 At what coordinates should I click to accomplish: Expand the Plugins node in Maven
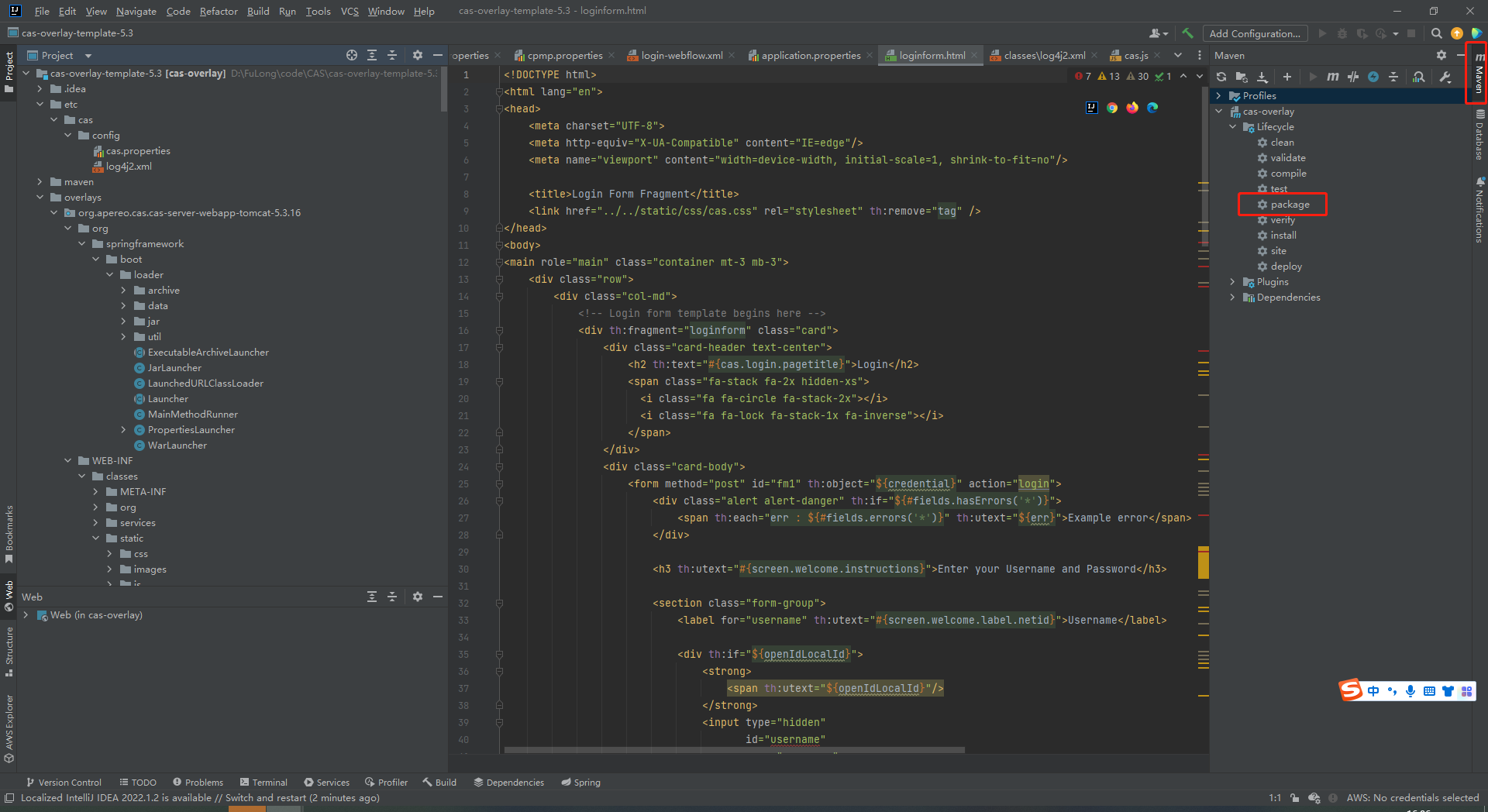tap(1233, 282)
